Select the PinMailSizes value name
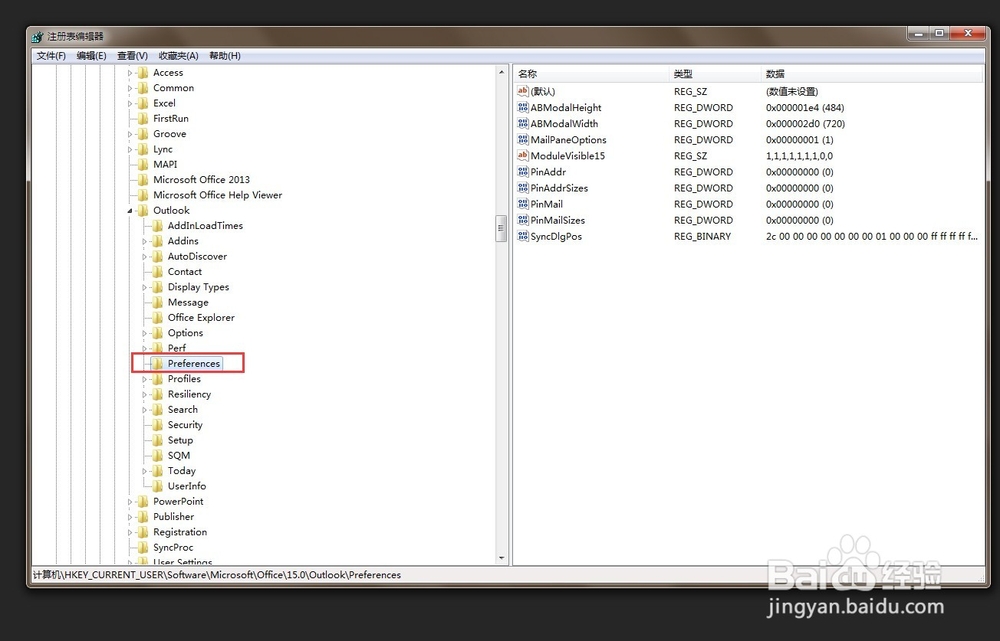This screenshot has height=641, width=1000. (557, 220)
